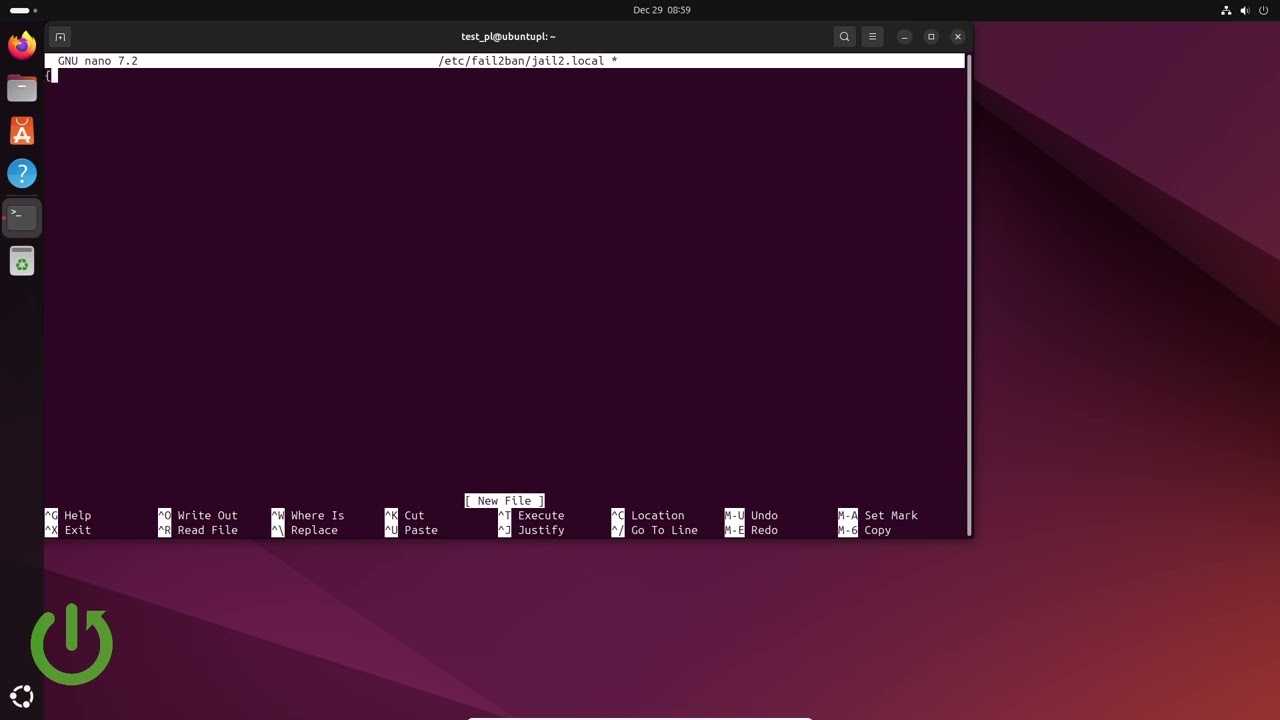
Task: Click in the nano editing area
Action: (505, 280)
